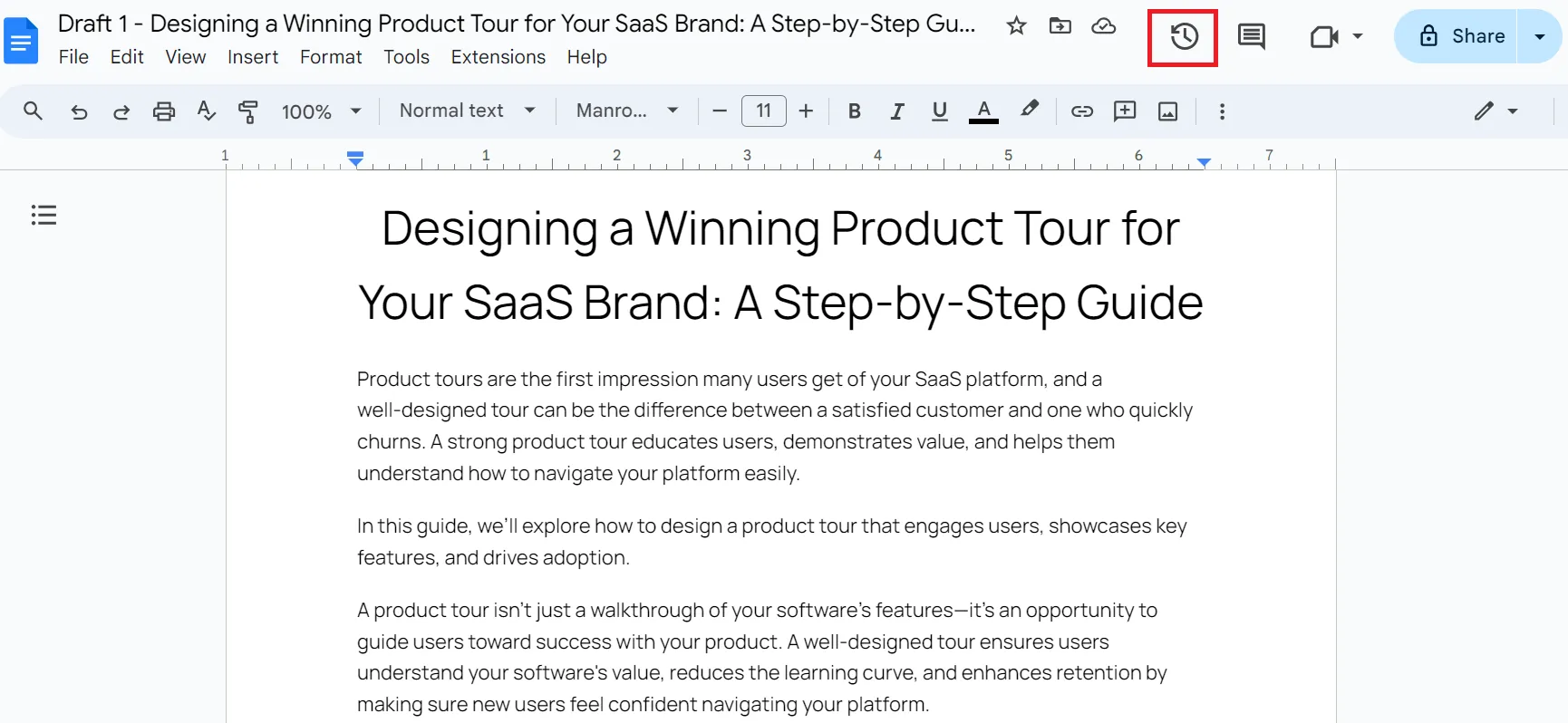The height and width of the screenshot is (723, 1568).
Task: Open the comments panel icon
Action: tap(1252, 37)
